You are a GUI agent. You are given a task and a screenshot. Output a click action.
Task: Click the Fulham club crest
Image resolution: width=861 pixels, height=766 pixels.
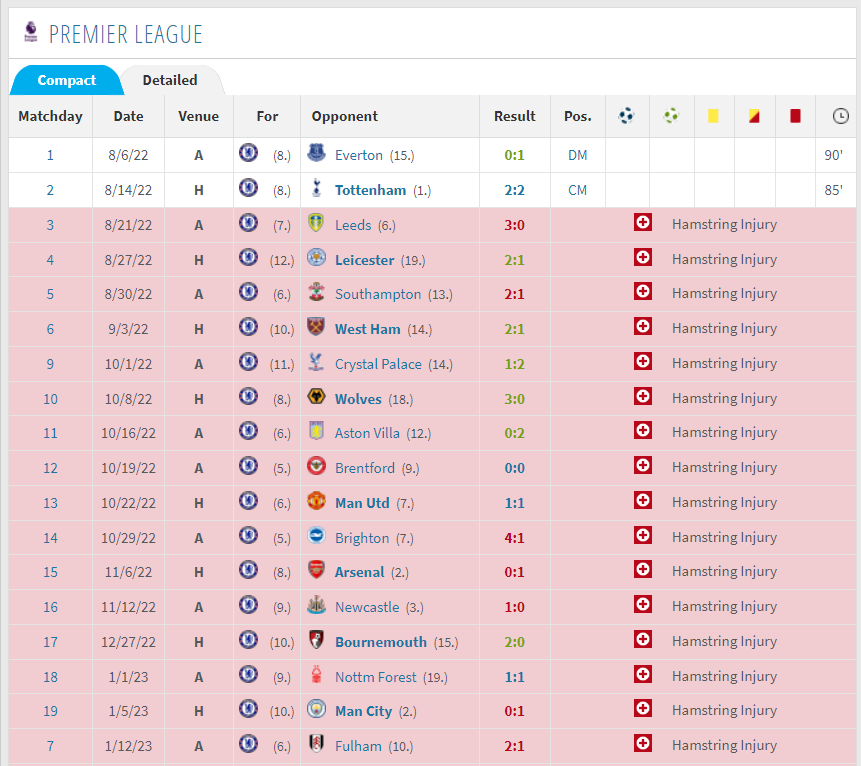[x=316, y=744]
